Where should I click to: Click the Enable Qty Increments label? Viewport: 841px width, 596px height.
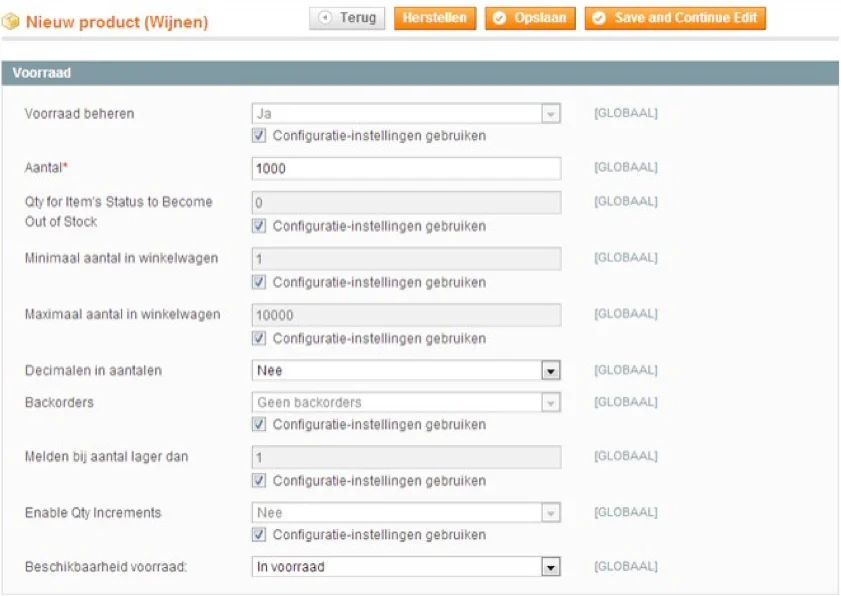(93, 512)
